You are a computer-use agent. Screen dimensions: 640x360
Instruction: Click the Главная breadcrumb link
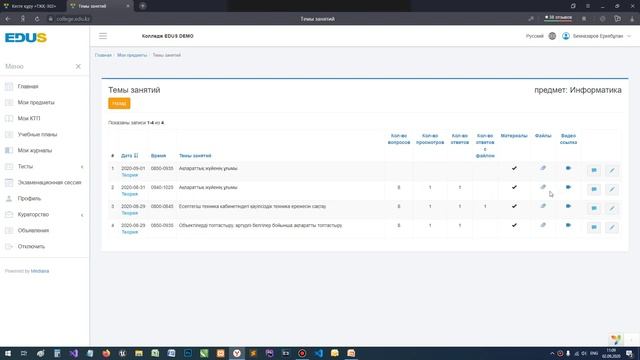[103, 55]
